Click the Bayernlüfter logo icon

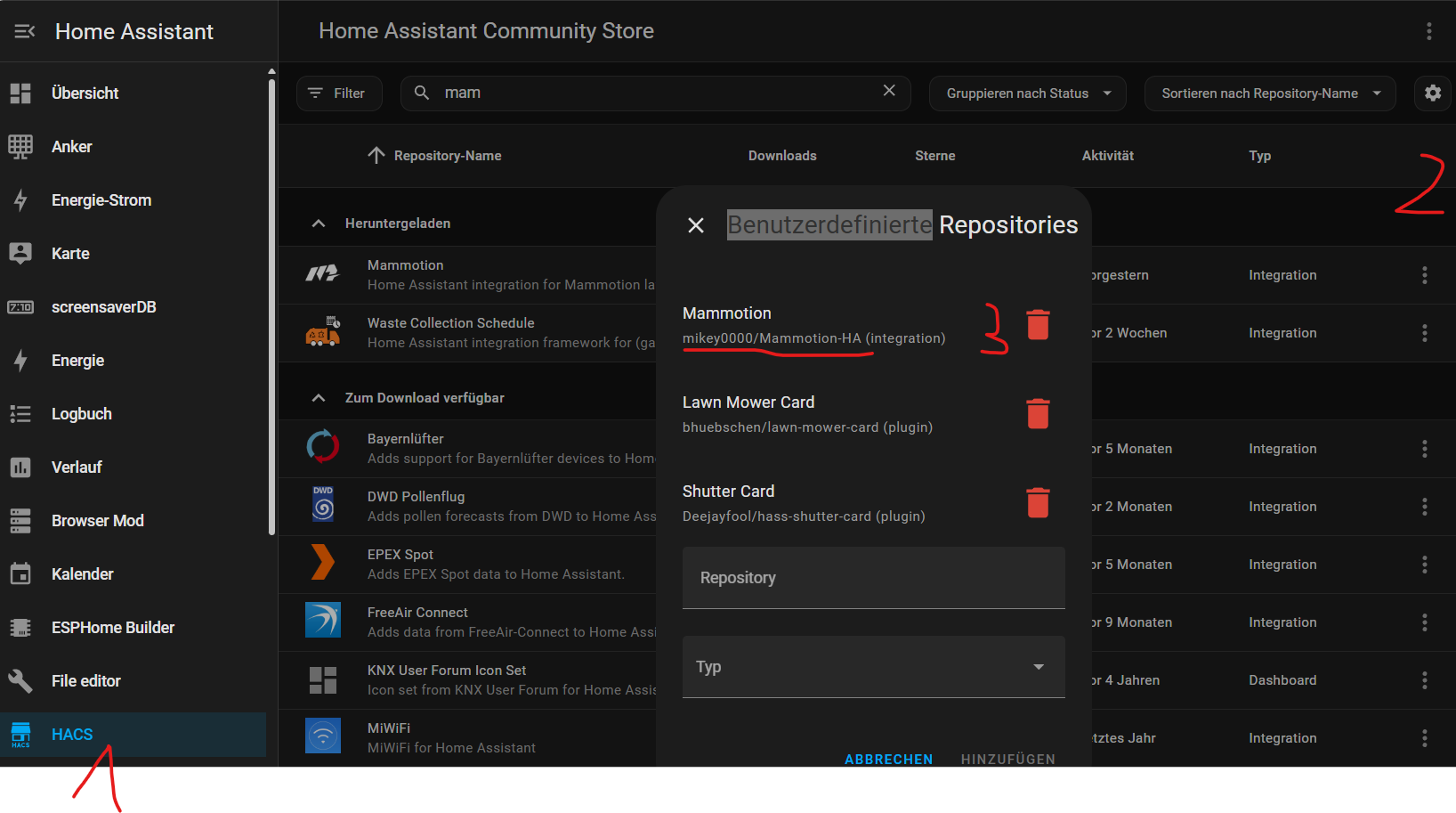323,447
